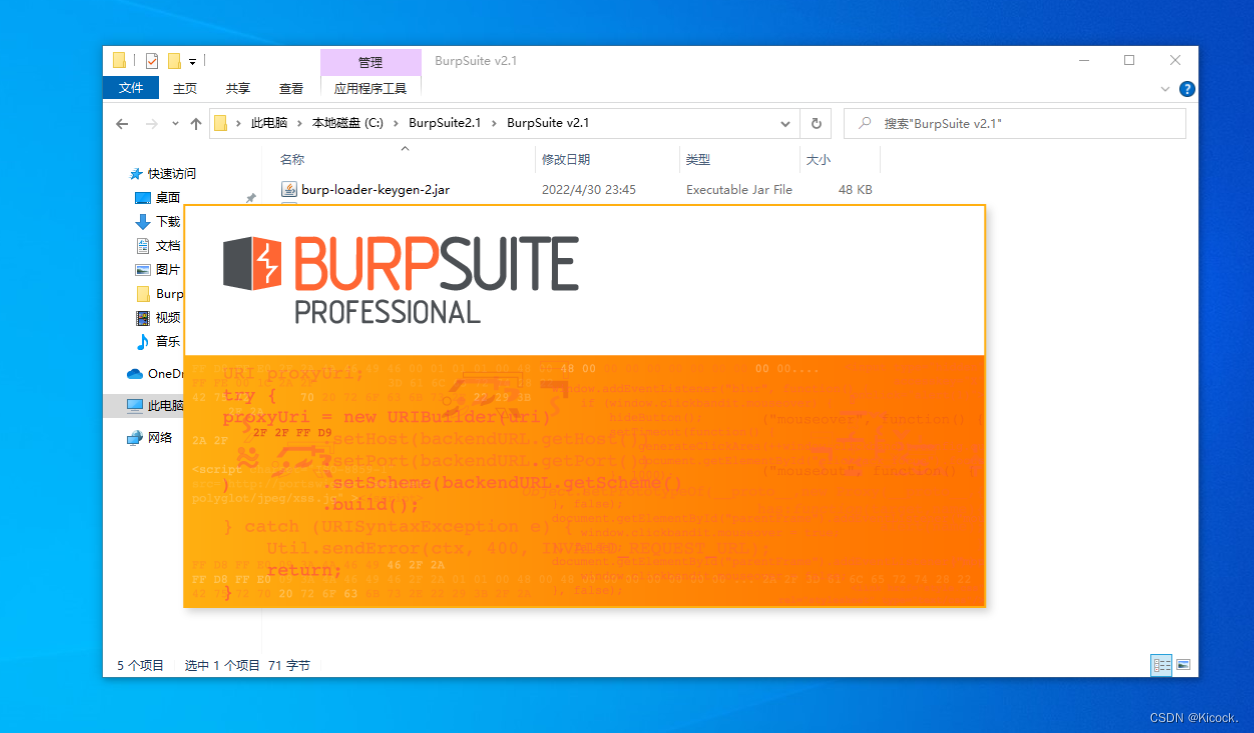Viewport: 1254px width, 733px height.
Task: Switch to the 共享 ribbon tab
Action: click(238, 88)
